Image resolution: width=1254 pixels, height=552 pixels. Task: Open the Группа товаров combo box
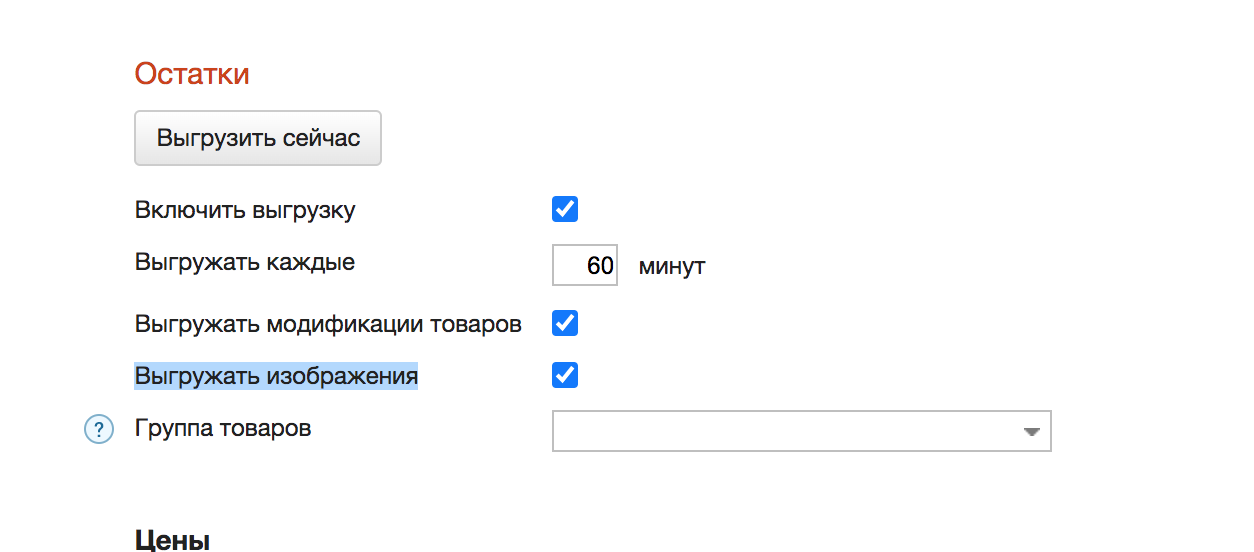[x=802, y=431]
